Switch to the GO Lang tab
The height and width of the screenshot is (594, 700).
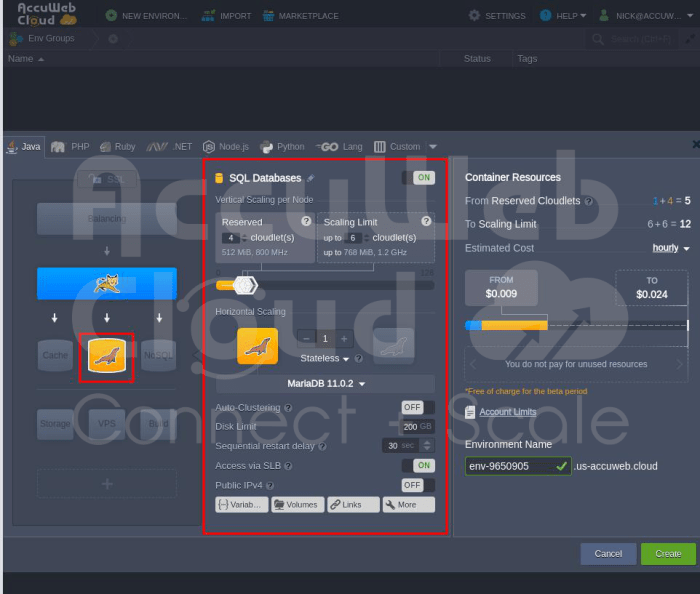pyautogui.click(x=339, y=146)
